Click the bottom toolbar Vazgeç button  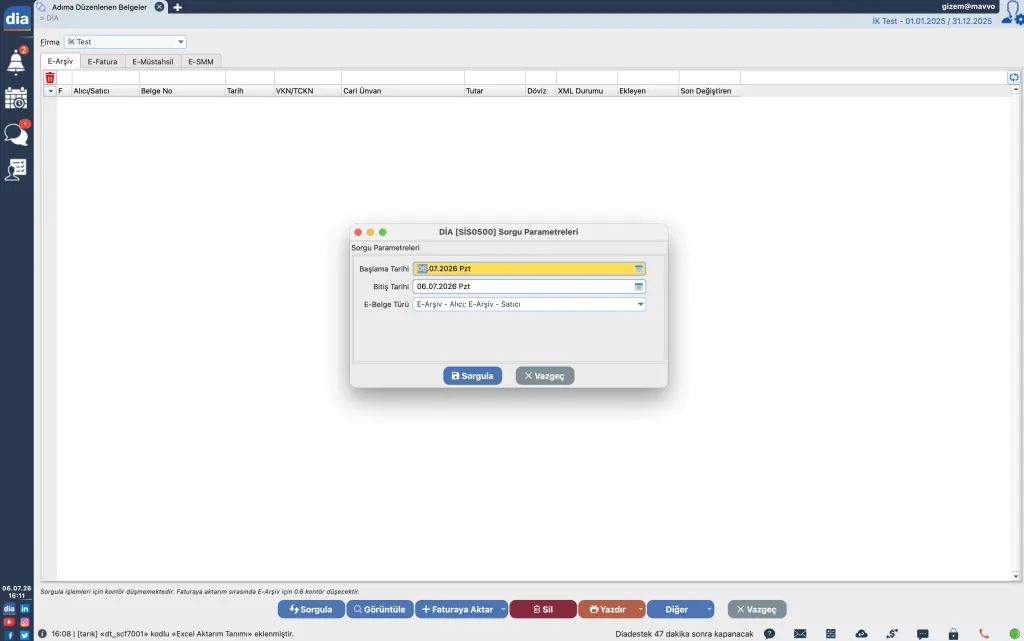click(x=757, y=609)
